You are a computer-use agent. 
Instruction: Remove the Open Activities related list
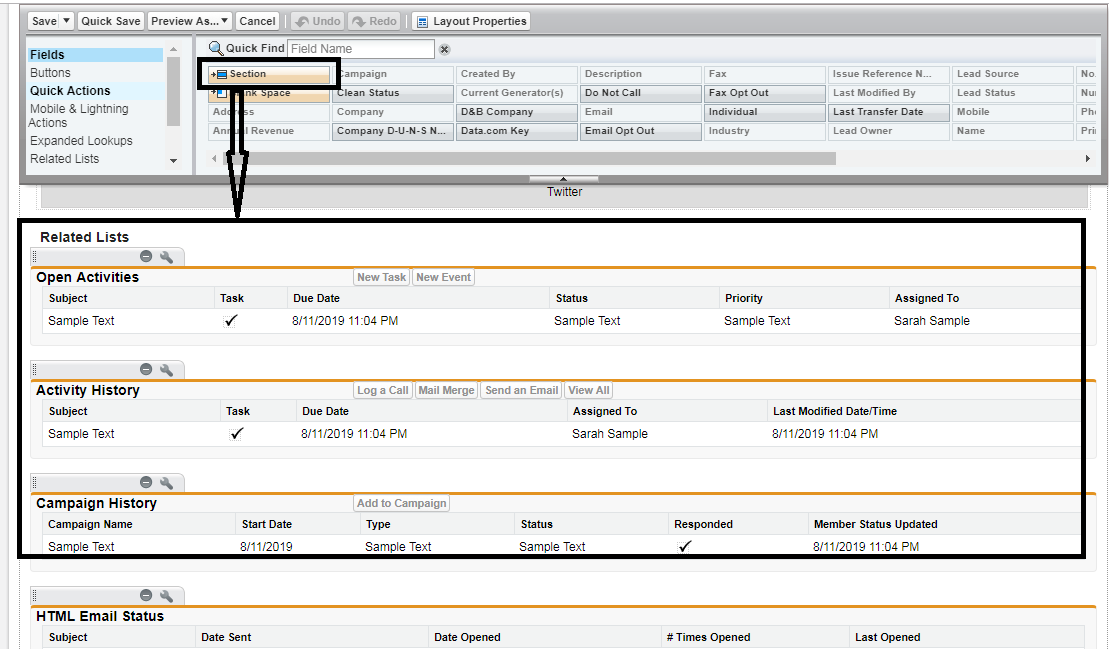[146, 257]
